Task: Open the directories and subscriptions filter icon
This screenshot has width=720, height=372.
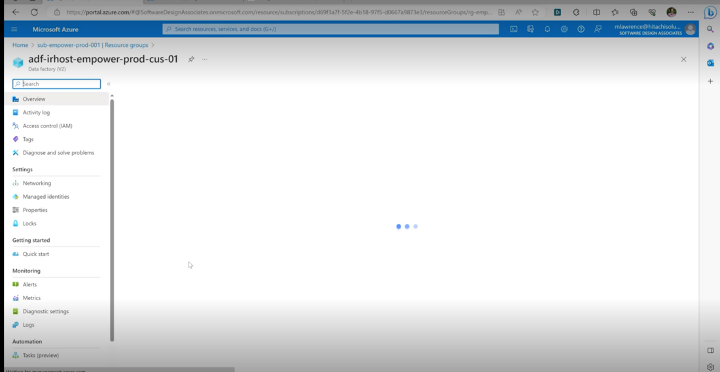Action: point(530,29)
